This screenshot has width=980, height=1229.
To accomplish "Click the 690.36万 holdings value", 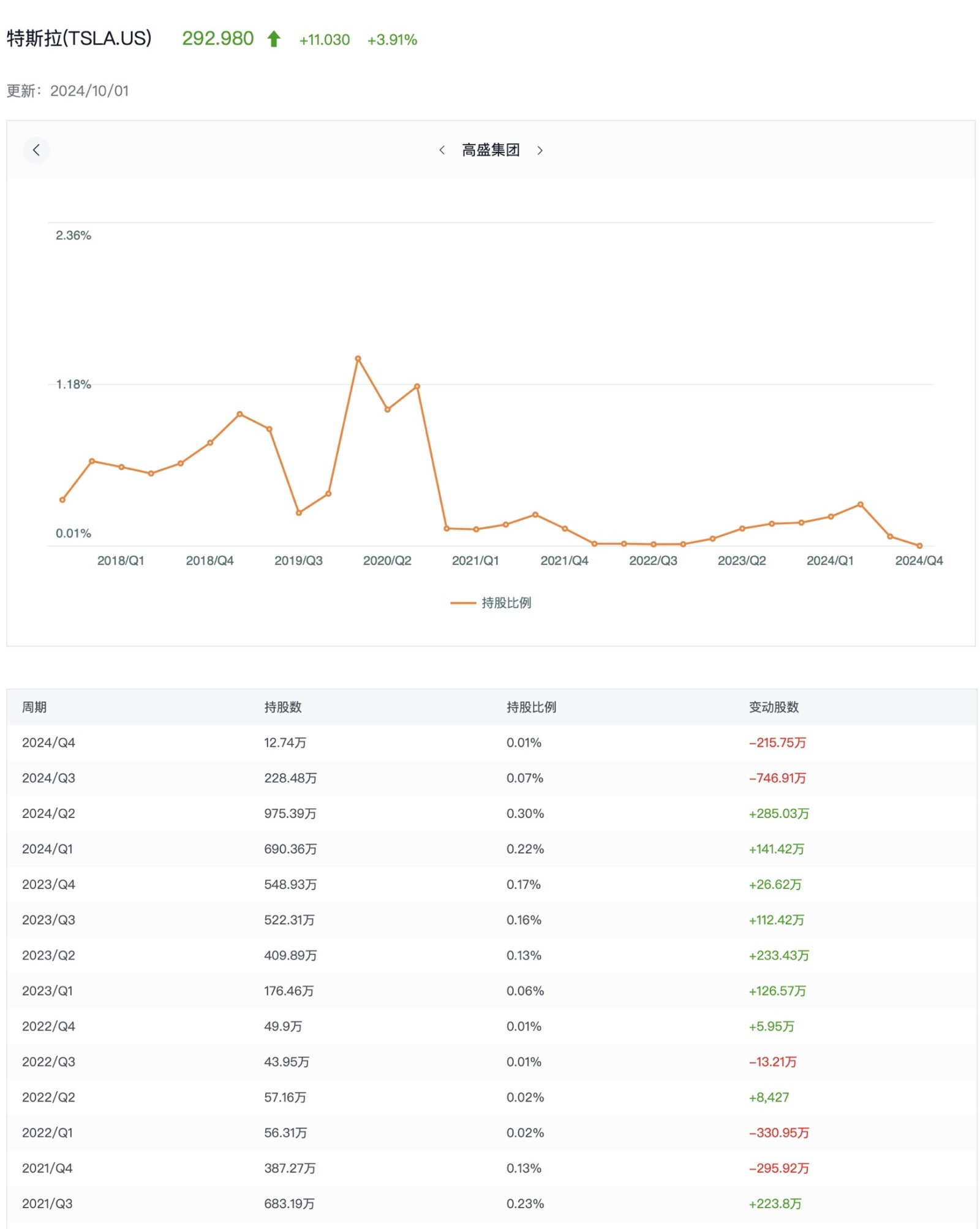I will 290,849.
